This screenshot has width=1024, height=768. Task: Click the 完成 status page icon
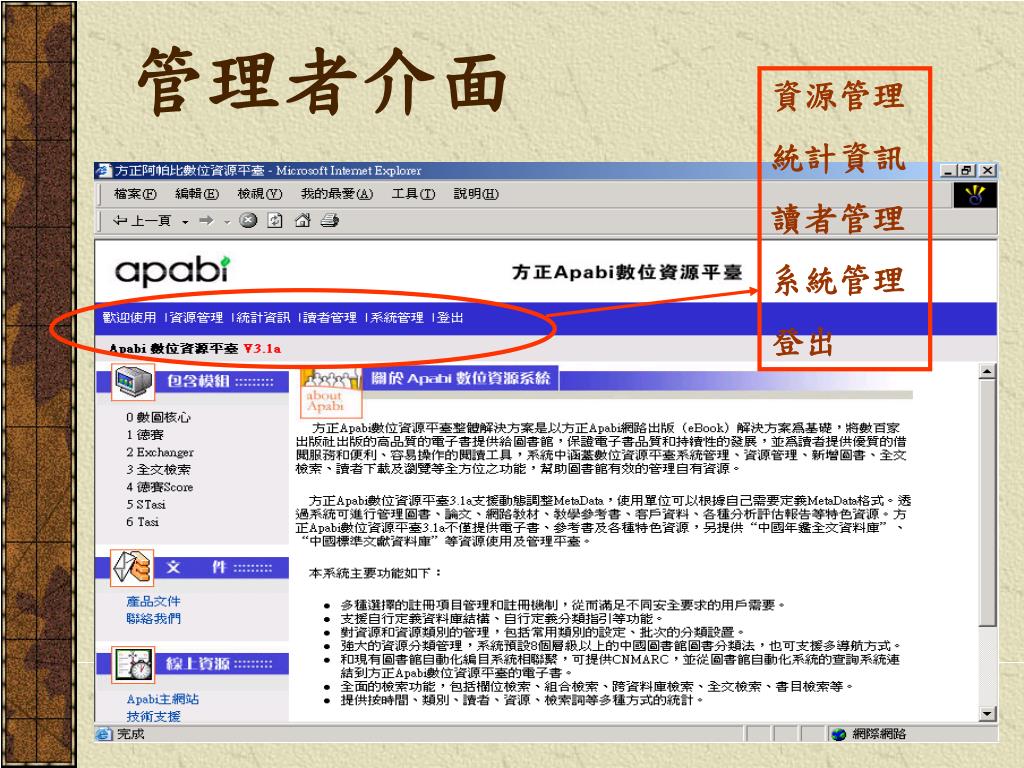click(x=104, y=734)
